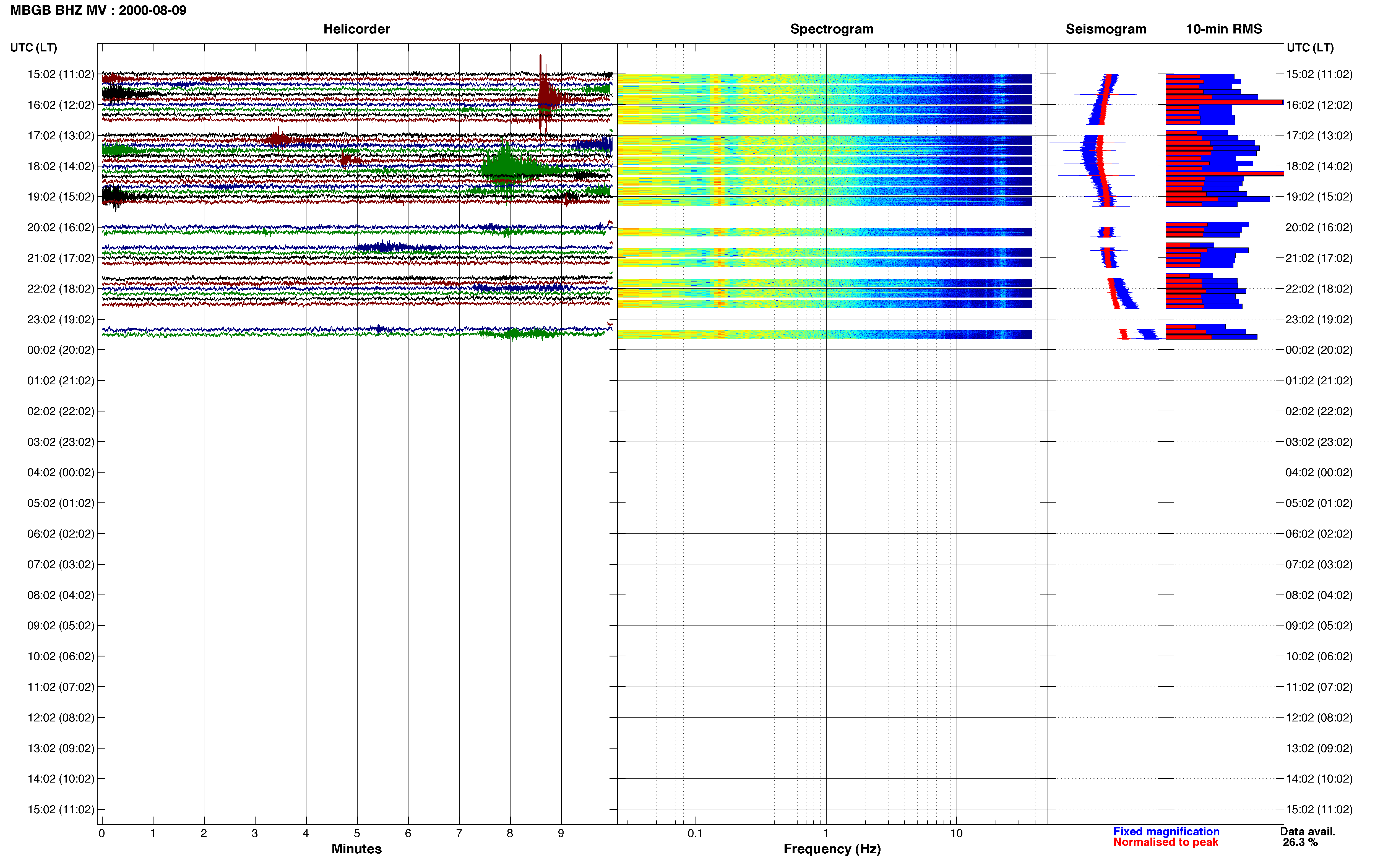The width and height of the screenshot is (1388, 868).
Task: Click the spectrogram band just above 20:02 row
Action: point(824,232)
